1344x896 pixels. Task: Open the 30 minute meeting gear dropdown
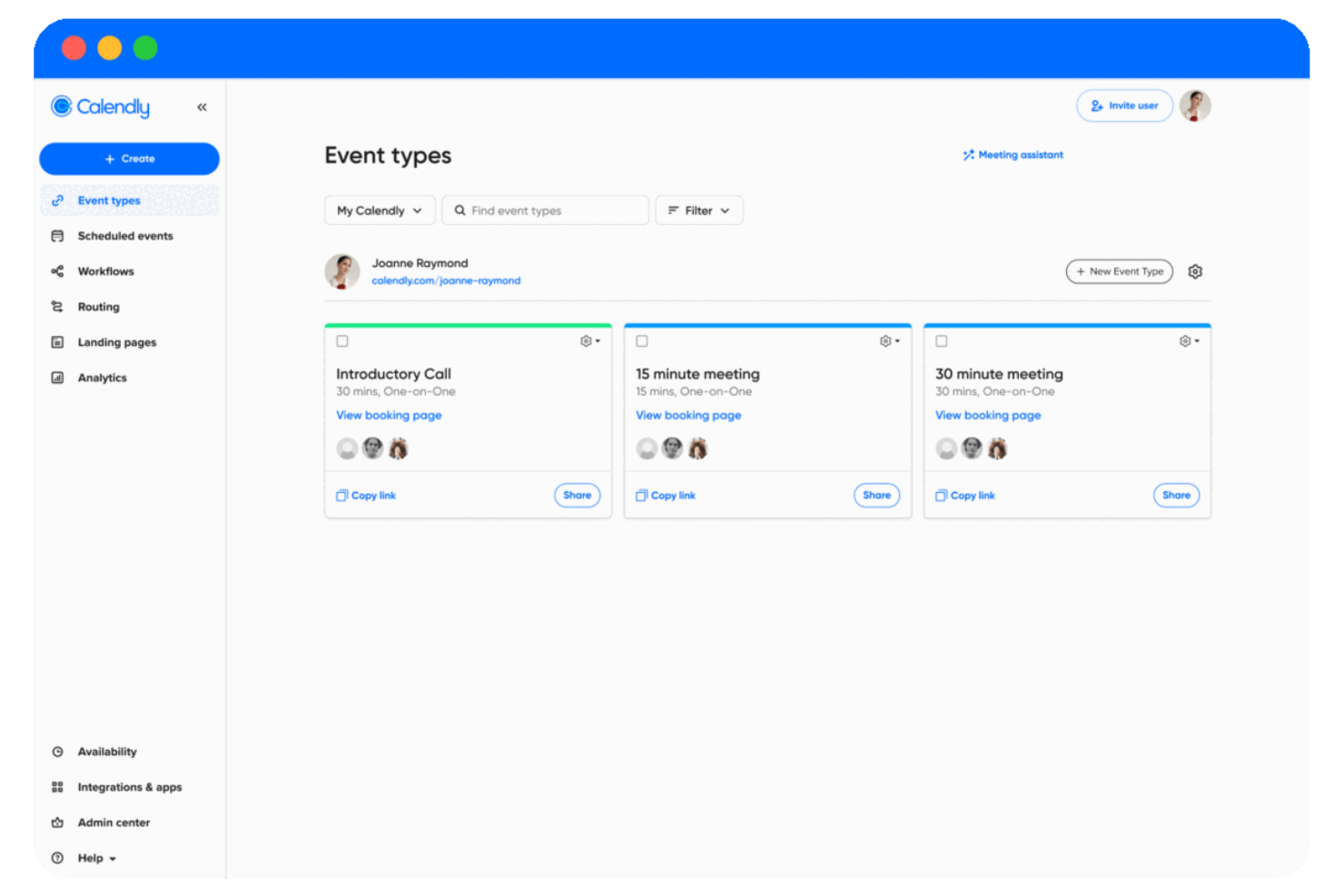[x=1190, y=341]
